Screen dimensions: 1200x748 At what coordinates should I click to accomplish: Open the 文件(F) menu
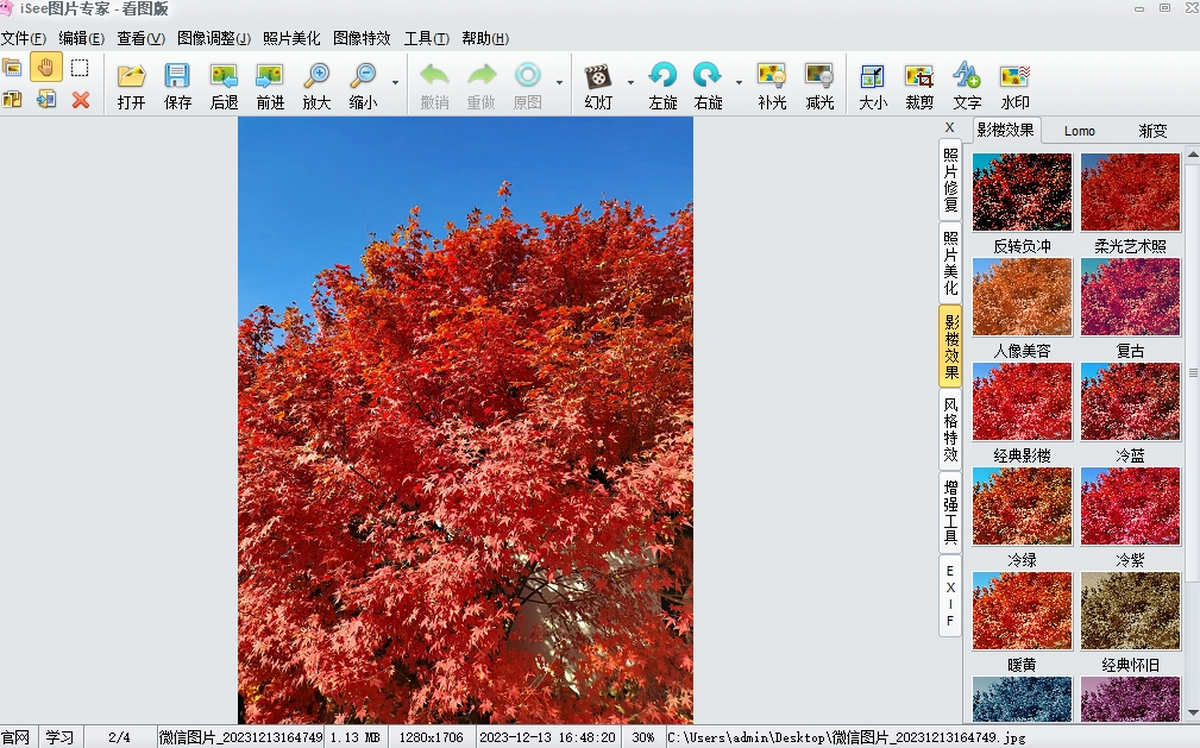(x=24, y=39)
